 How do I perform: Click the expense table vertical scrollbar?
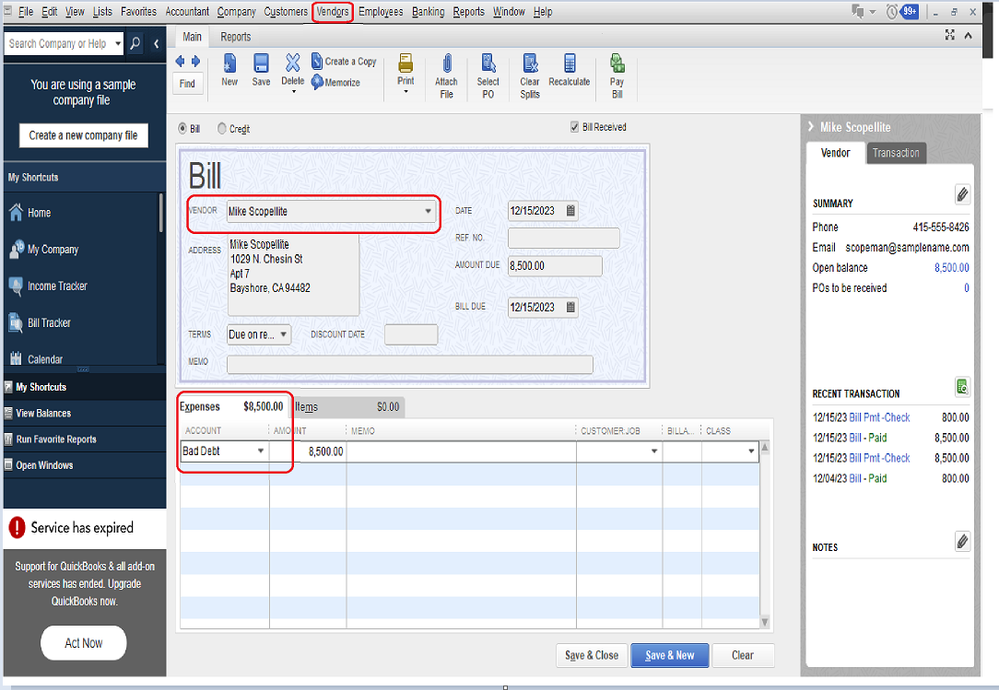pyautogui.click(x=765, y=534)
